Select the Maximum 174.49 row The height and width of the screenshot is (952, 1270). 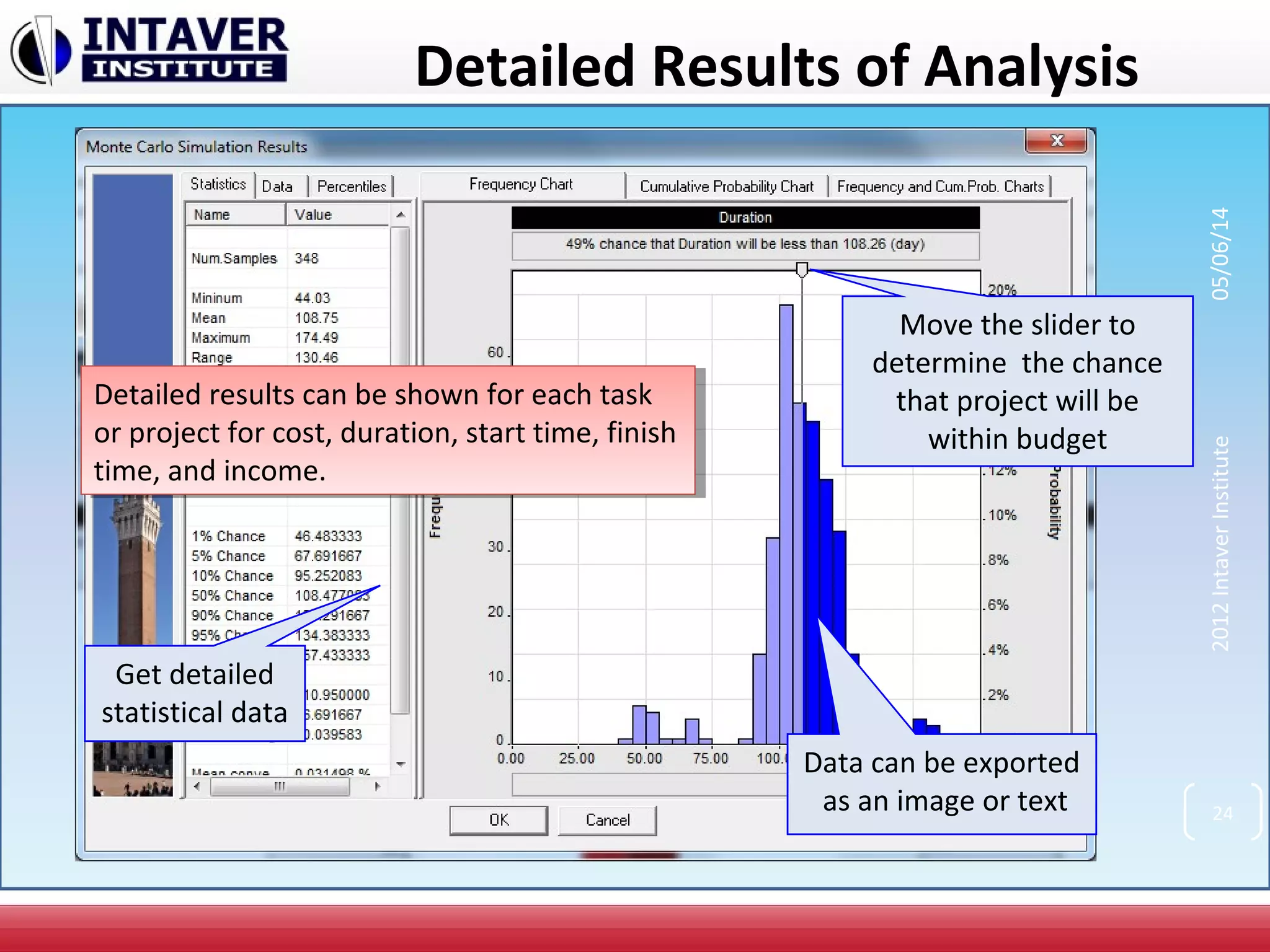(x=288, y=338)
